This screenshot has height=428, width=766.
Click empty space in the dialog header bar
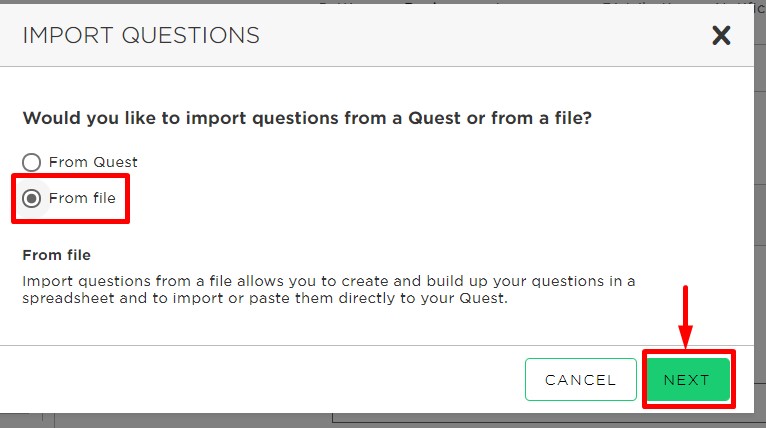click(484, 36)
